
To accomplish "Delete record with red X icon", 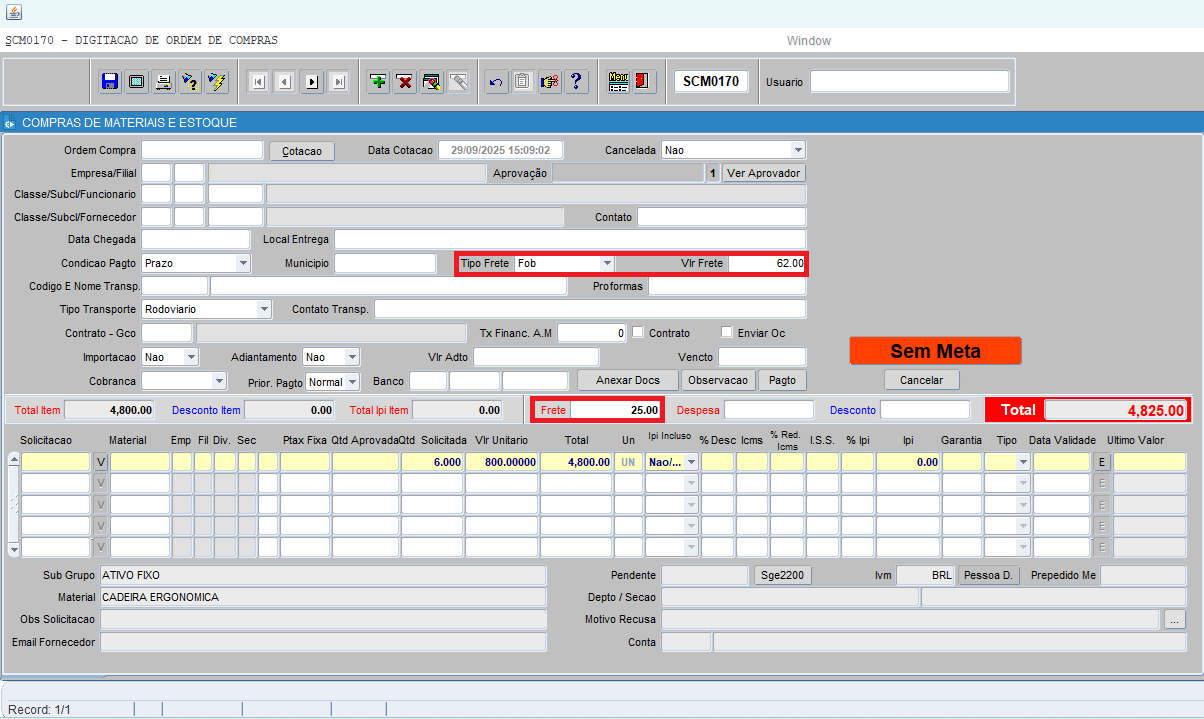I will pos(405,82).
